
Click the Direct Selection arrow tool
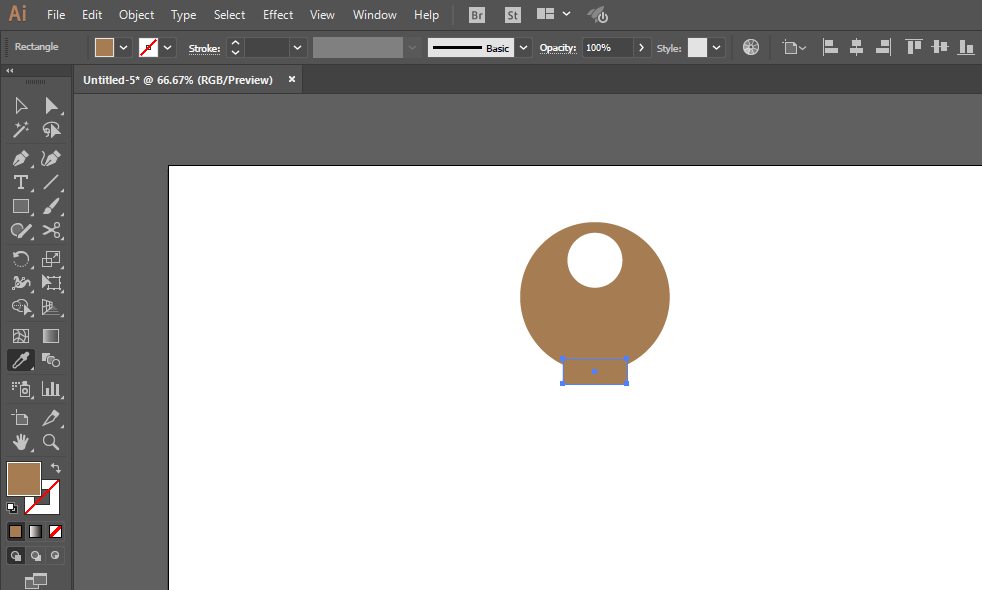[x=51, y=106]
